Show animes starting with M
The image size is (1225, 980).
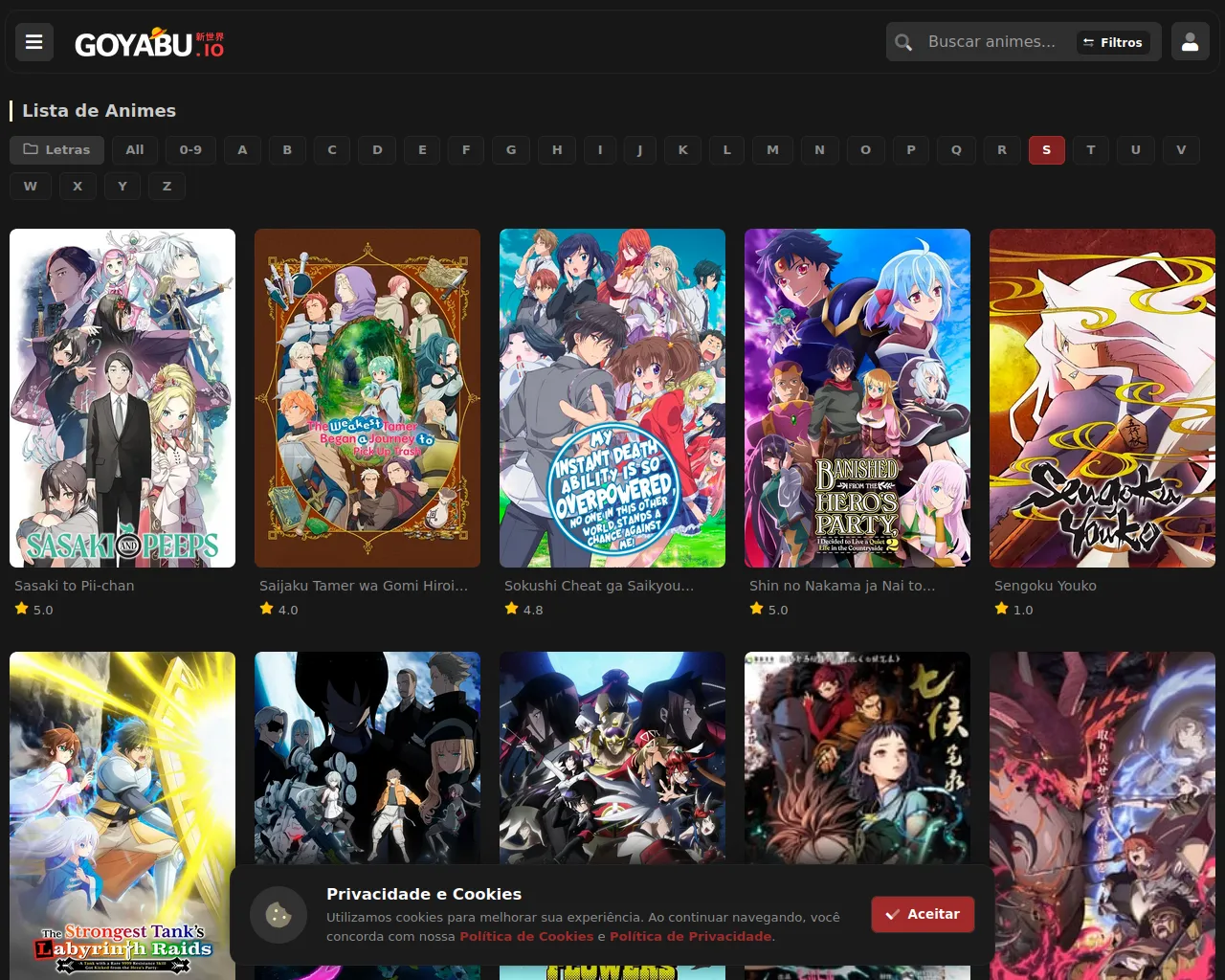[x=773, y=149]
